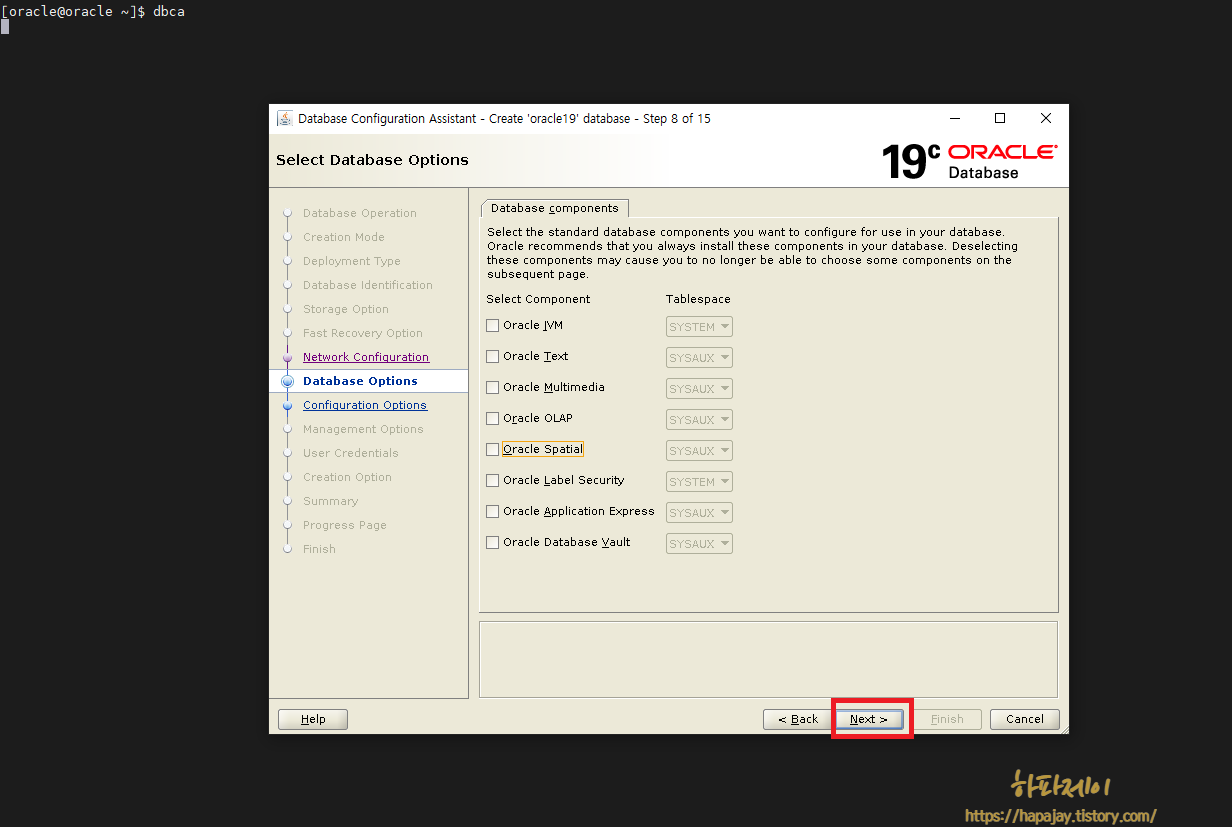Click the empty message area below components

(768, 659)
